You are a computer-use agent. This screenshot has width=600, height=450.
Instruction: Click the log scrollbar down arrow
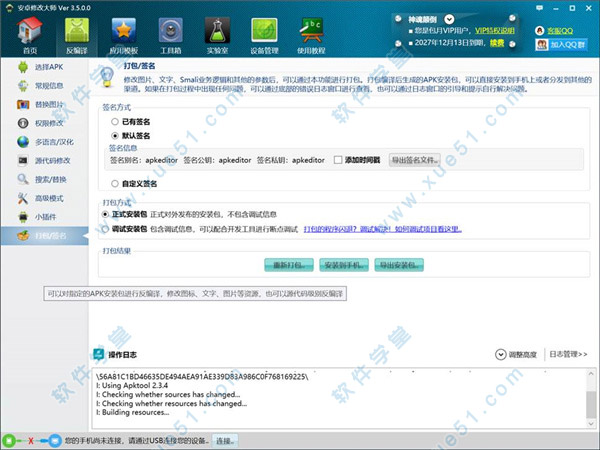(591, 423)
